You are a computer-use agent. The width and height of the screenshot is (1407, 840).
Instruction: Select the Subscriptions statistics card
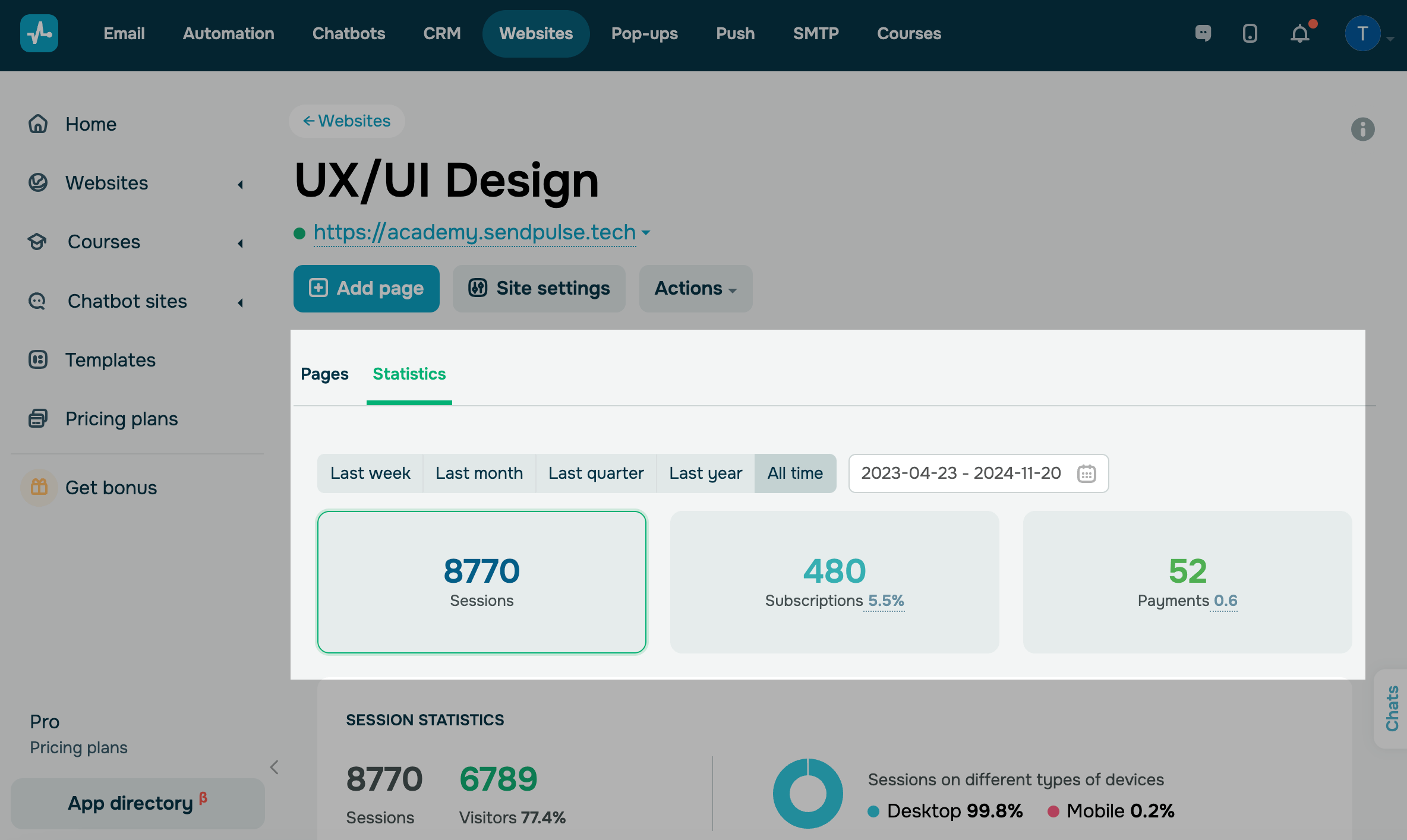coord(834,582)
